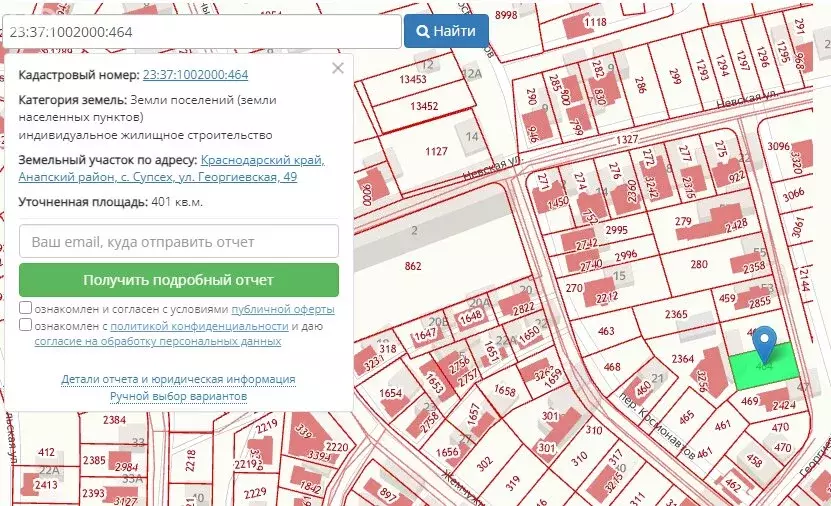Select parcel 13452 on the map
Screen dimensions: 831x506
click(x=424, y=106)
